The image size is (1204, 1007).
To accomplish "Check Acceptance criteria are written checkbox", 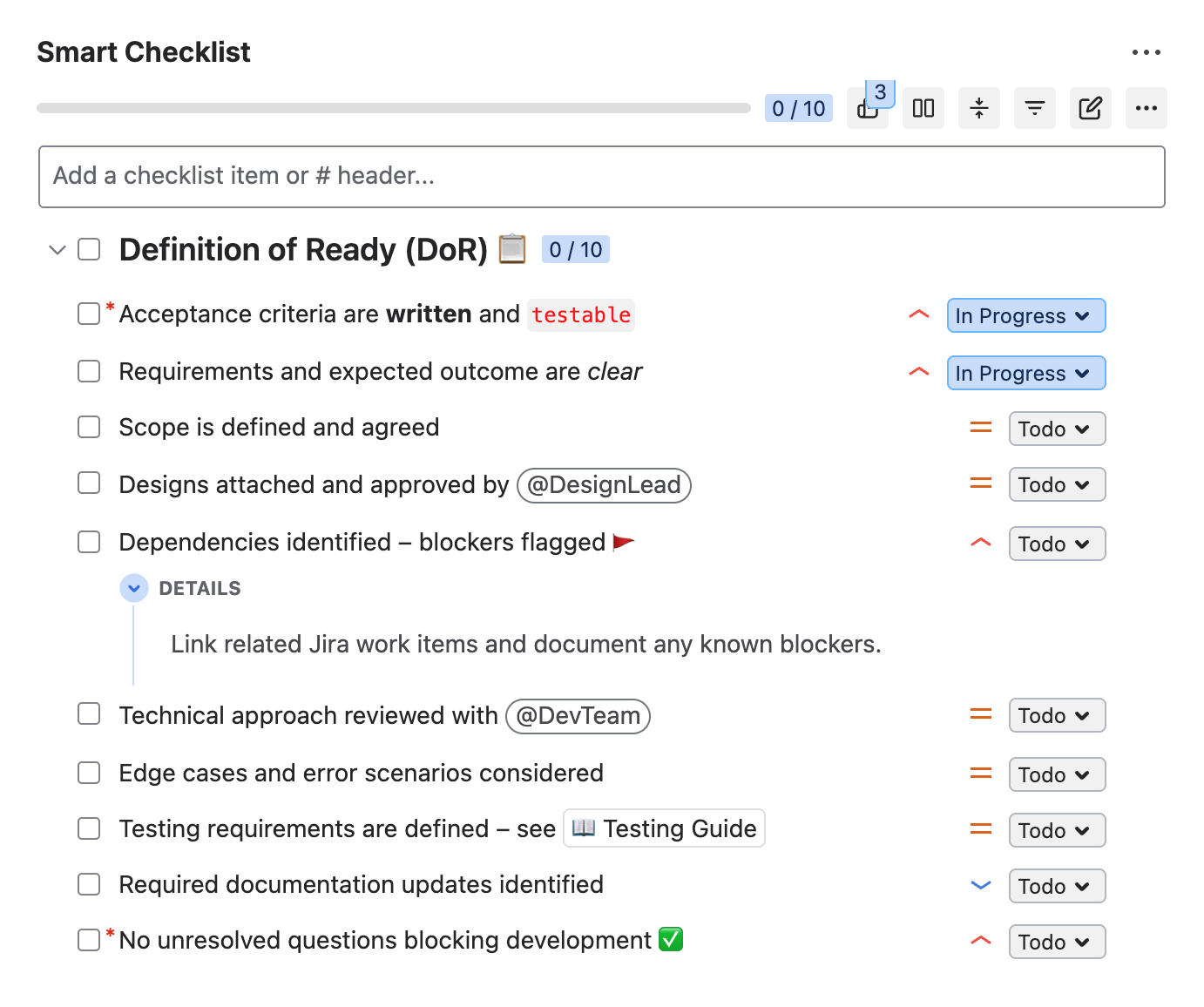I will [x=89, y=314].
